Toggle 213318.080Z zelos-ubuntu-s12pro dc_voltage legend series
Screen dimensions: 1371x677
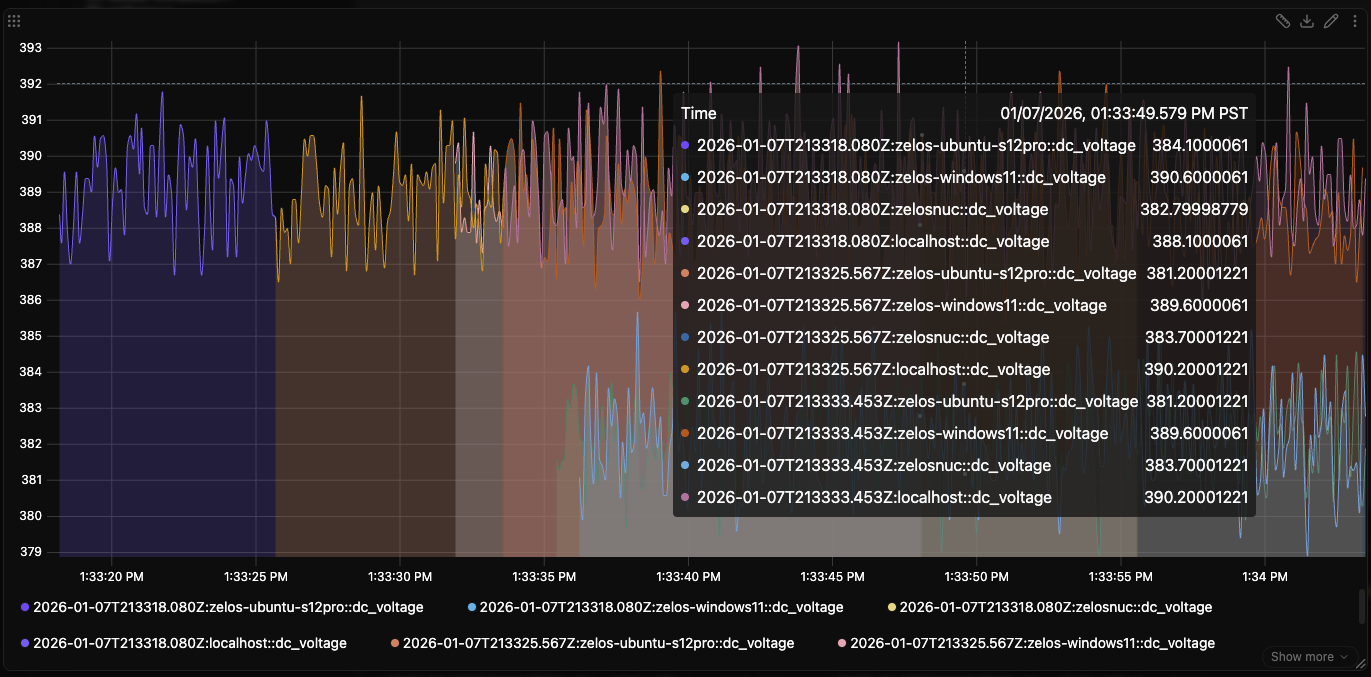[228, 607]
